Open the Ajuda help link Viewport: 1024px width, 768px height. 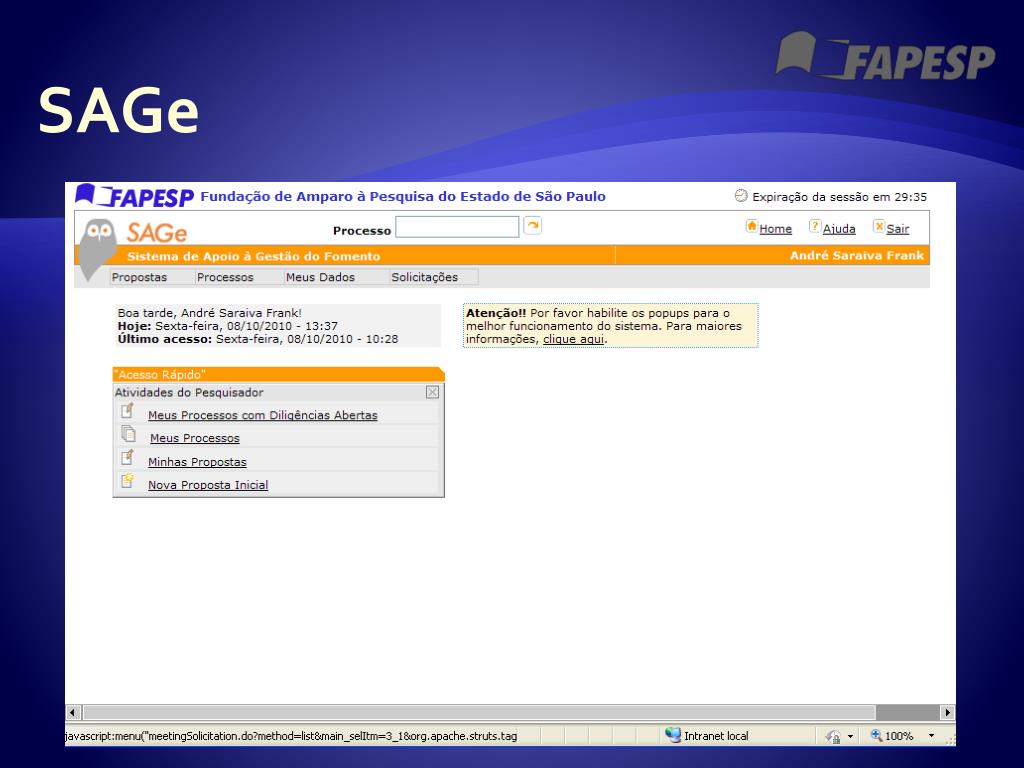click(839, 229)
